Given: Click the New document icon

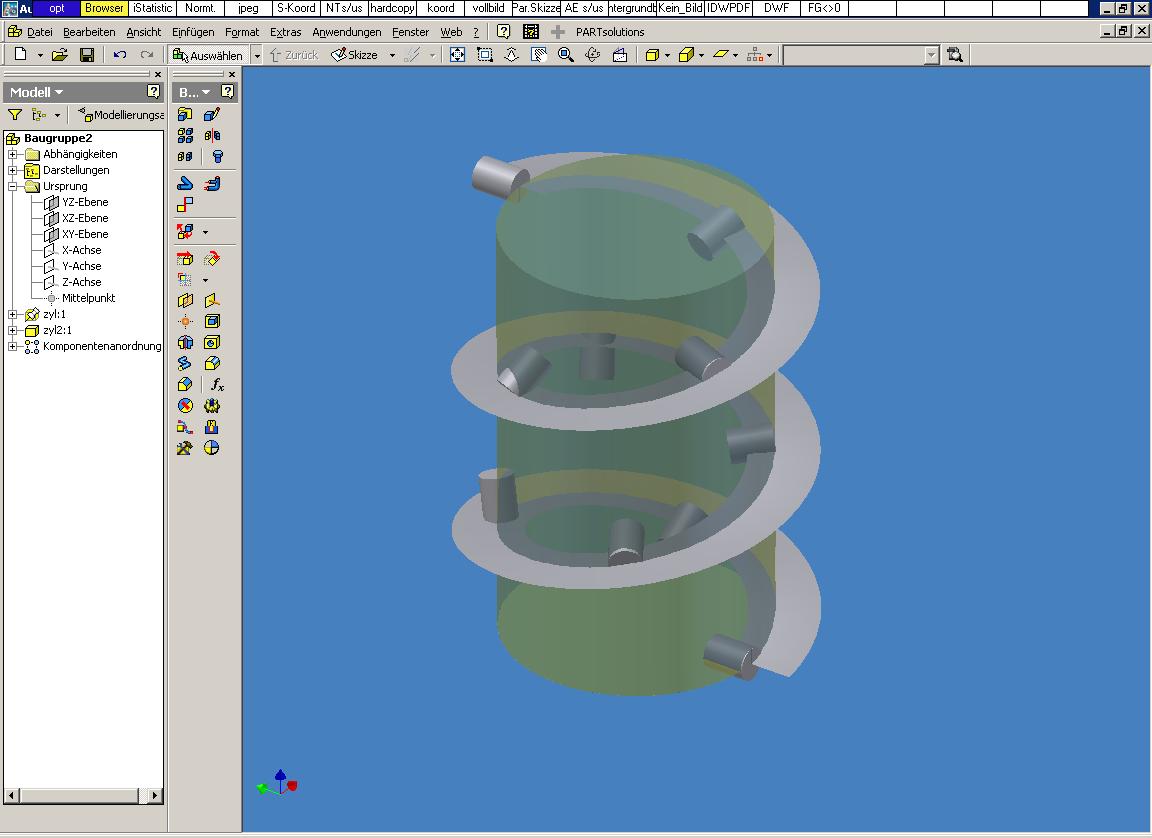Looking at the screenshot, I should pos(21,54).
